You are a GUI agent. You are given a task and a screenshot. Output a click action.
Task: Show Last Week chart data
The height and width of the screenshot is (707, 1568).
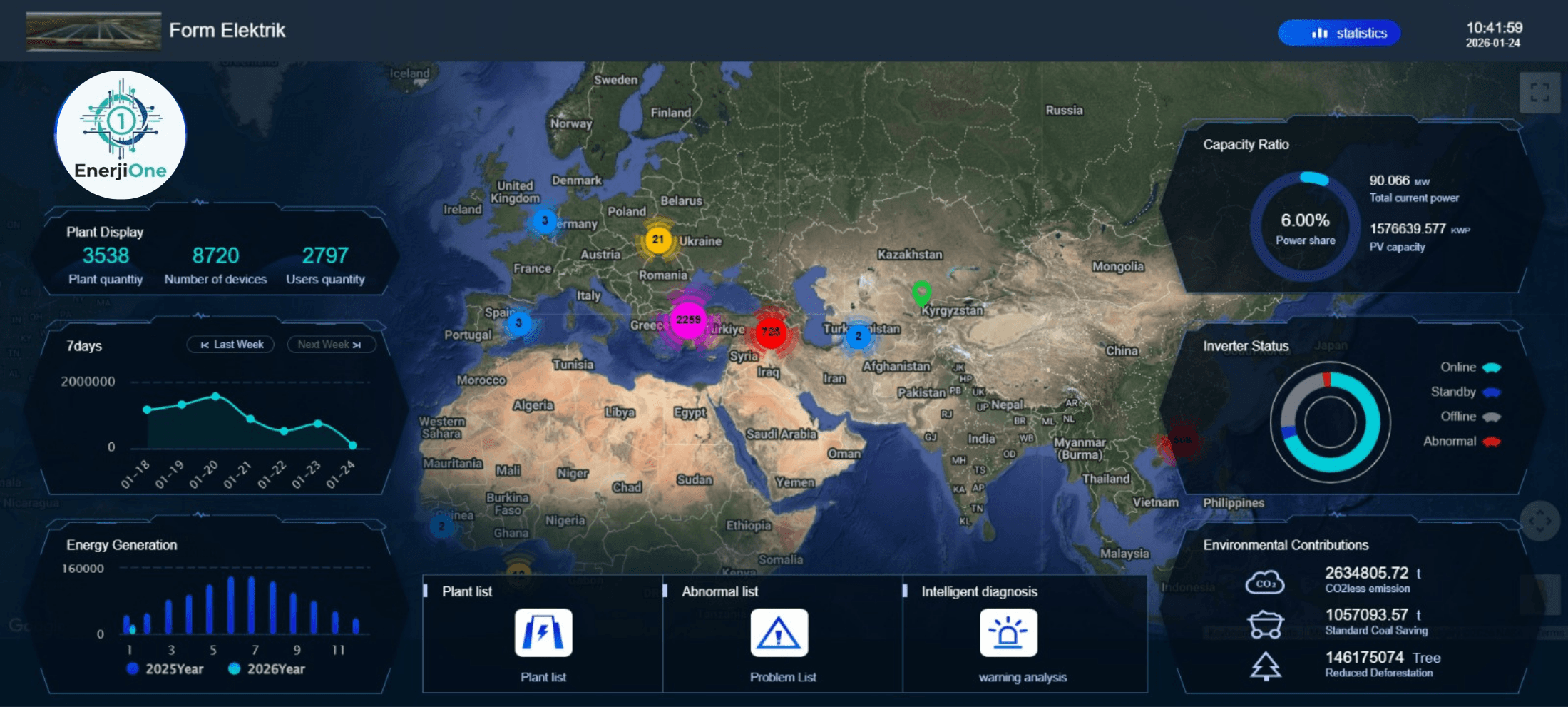coord(231,345)
